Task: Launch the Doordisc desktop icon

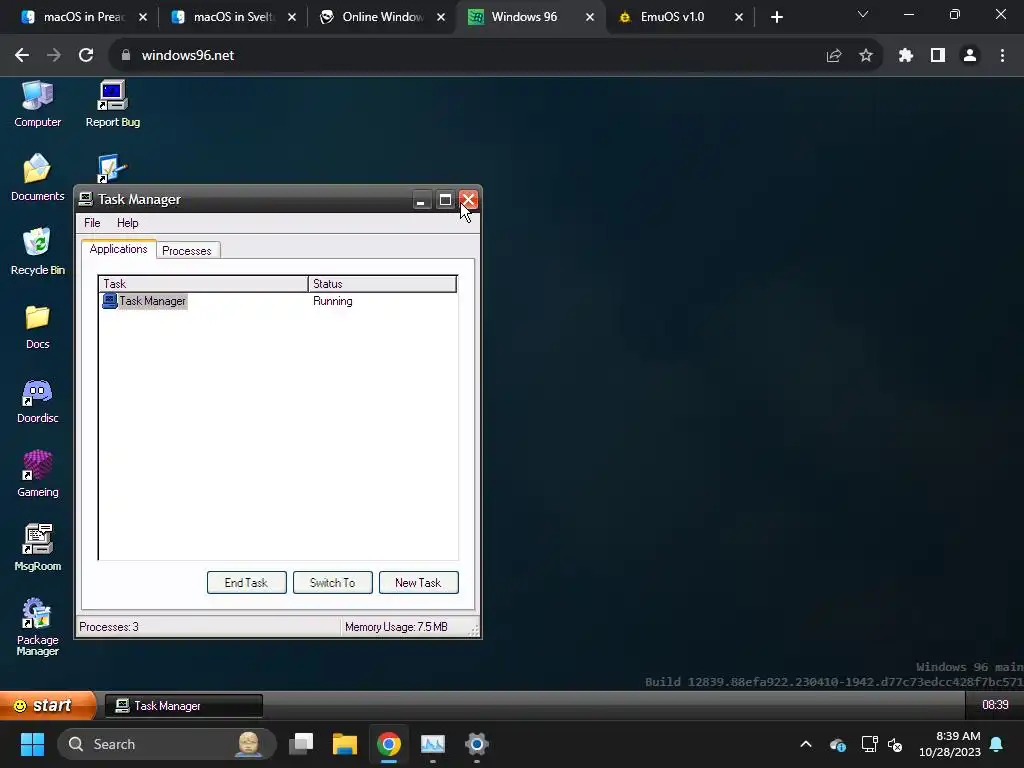Action: coord(37,400)
